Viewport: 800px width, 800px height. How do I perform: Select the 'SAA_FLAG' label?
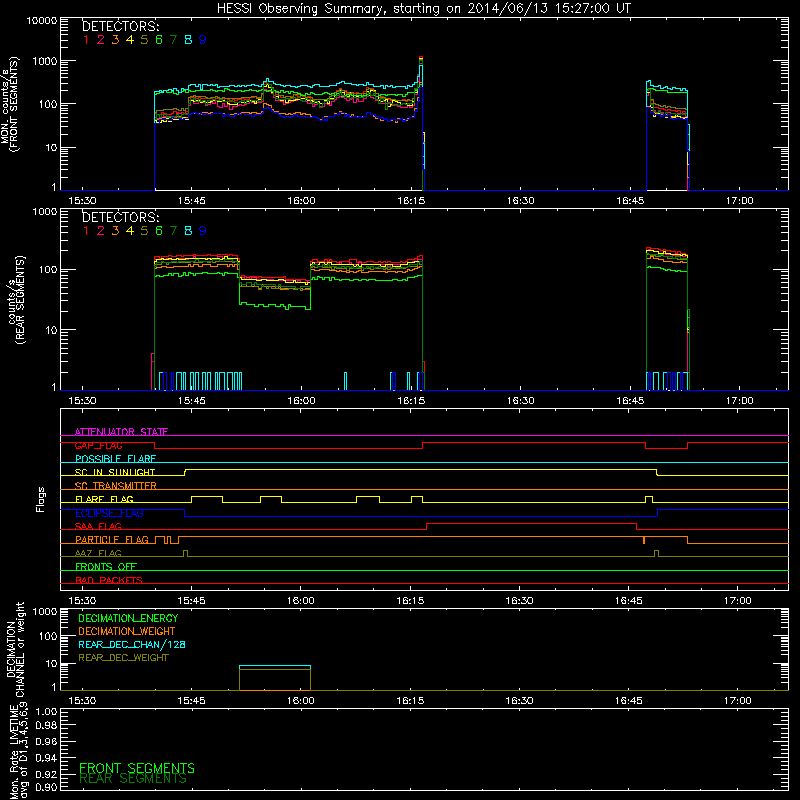(x=98, y=526)
